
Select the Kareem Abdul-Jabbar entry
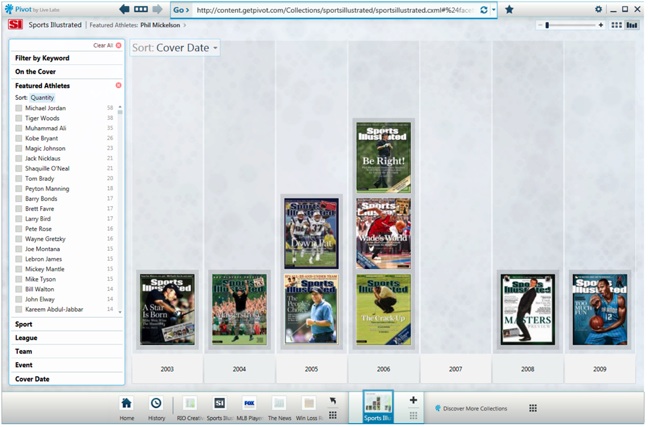click(x=54, y=310)
